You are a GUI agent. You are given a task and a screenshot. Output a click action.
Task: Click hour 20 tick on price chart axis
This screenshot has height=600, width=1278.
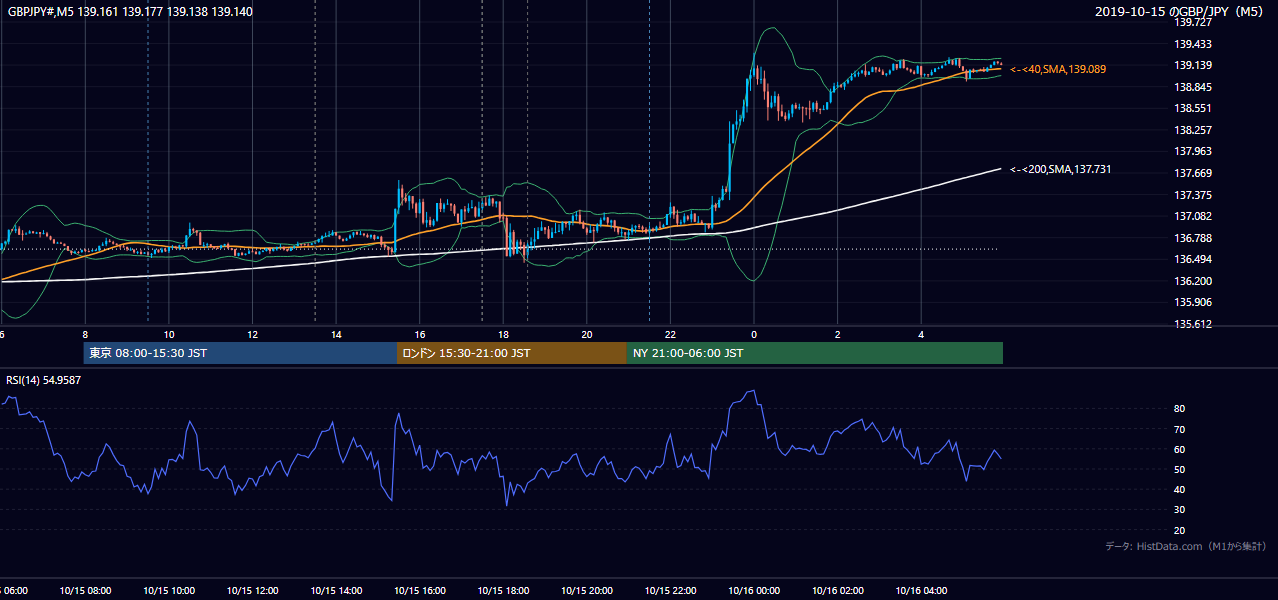tap(587, 335)
